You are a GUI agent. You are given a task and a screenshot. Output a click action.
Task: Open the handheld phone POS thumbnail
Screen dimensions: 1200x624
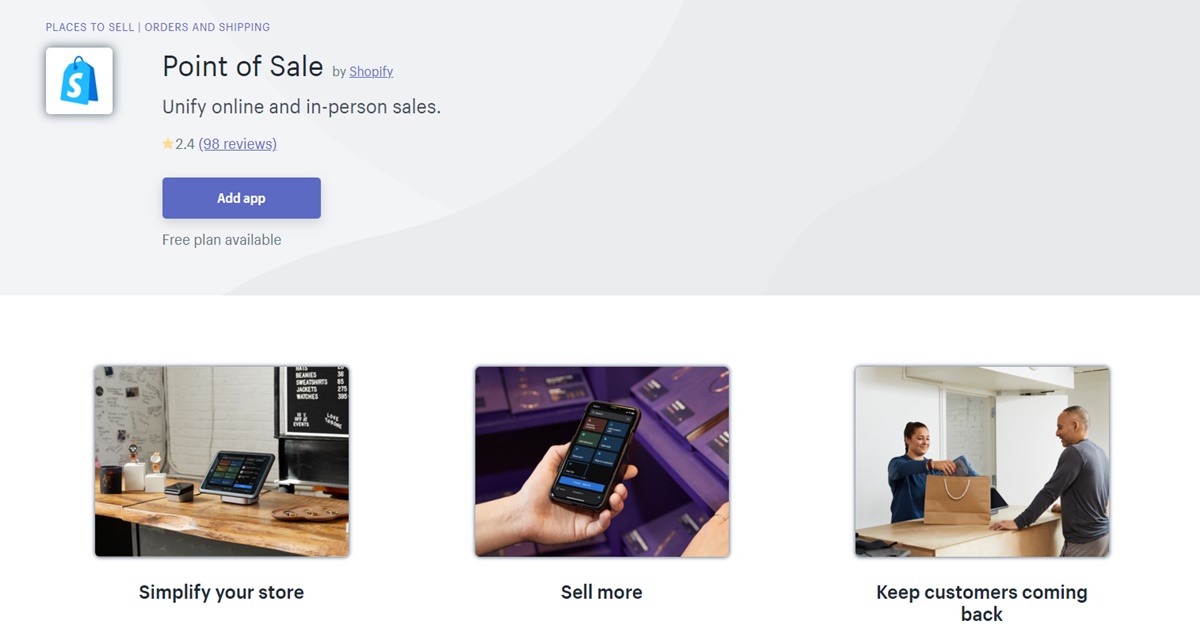602,461
